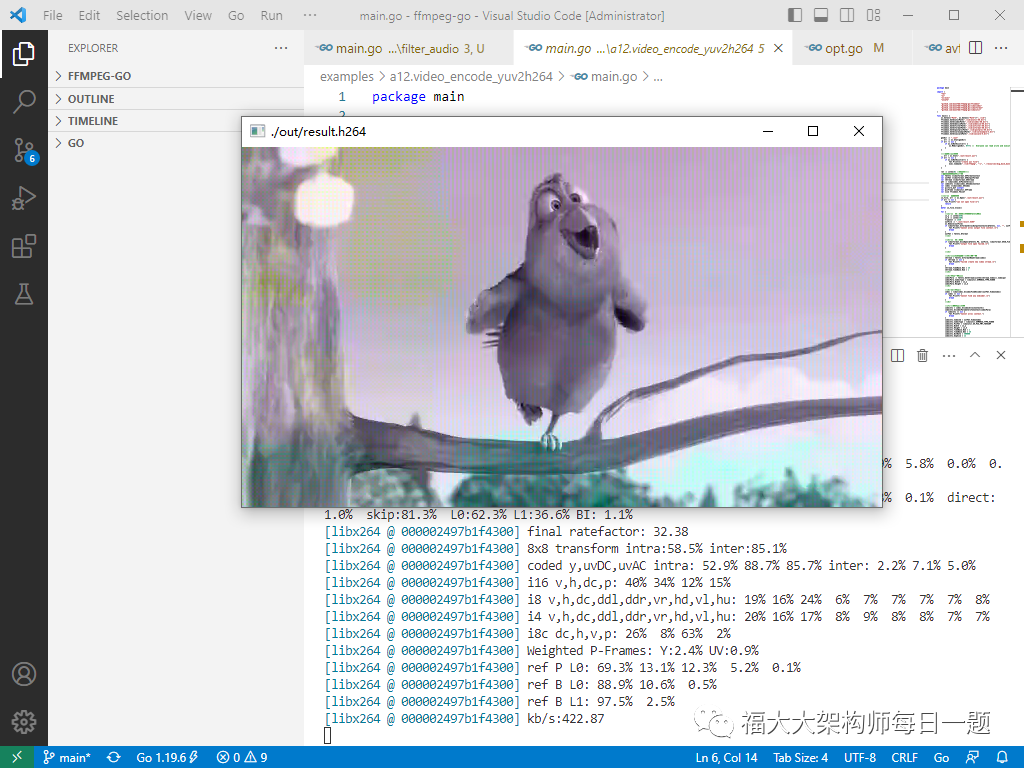
Task: Open the Run and Debug view
Action: [24, 198]
